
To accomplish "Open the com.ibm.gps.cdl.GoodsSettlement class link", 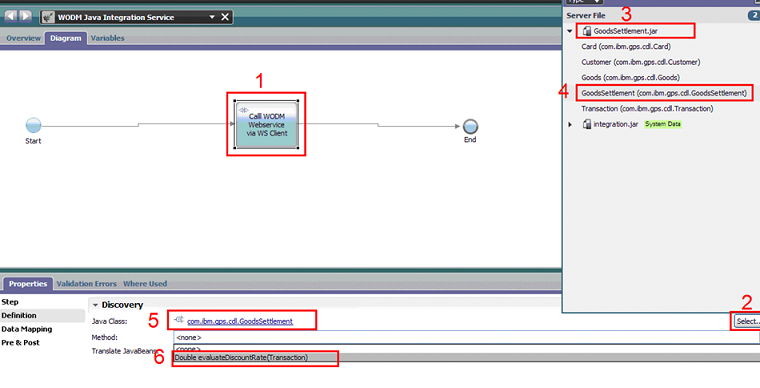I will click(240, 321).
